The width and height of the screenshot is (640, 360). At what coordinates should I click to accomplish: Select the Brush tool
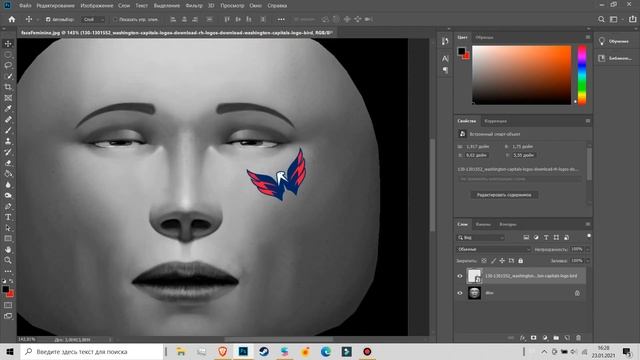8,130
